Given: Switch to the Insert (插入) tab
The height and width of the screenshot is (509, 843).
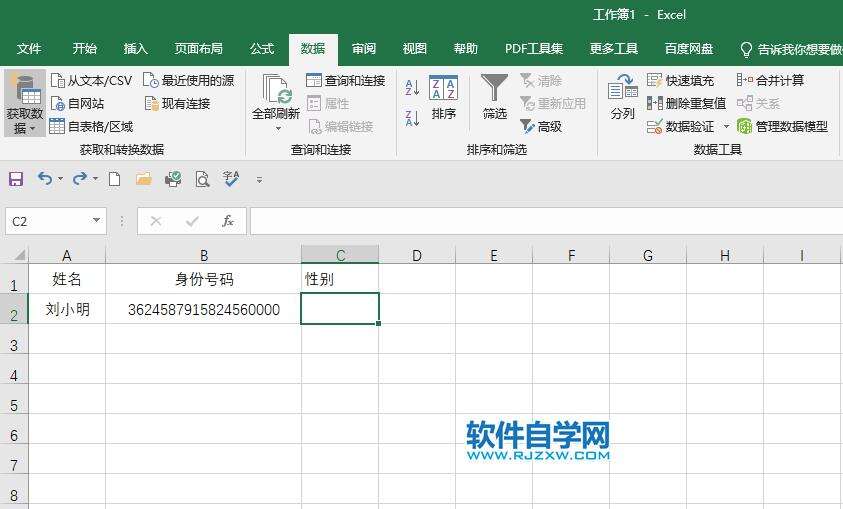Looking at the screenshot, I should click(135, 48).
